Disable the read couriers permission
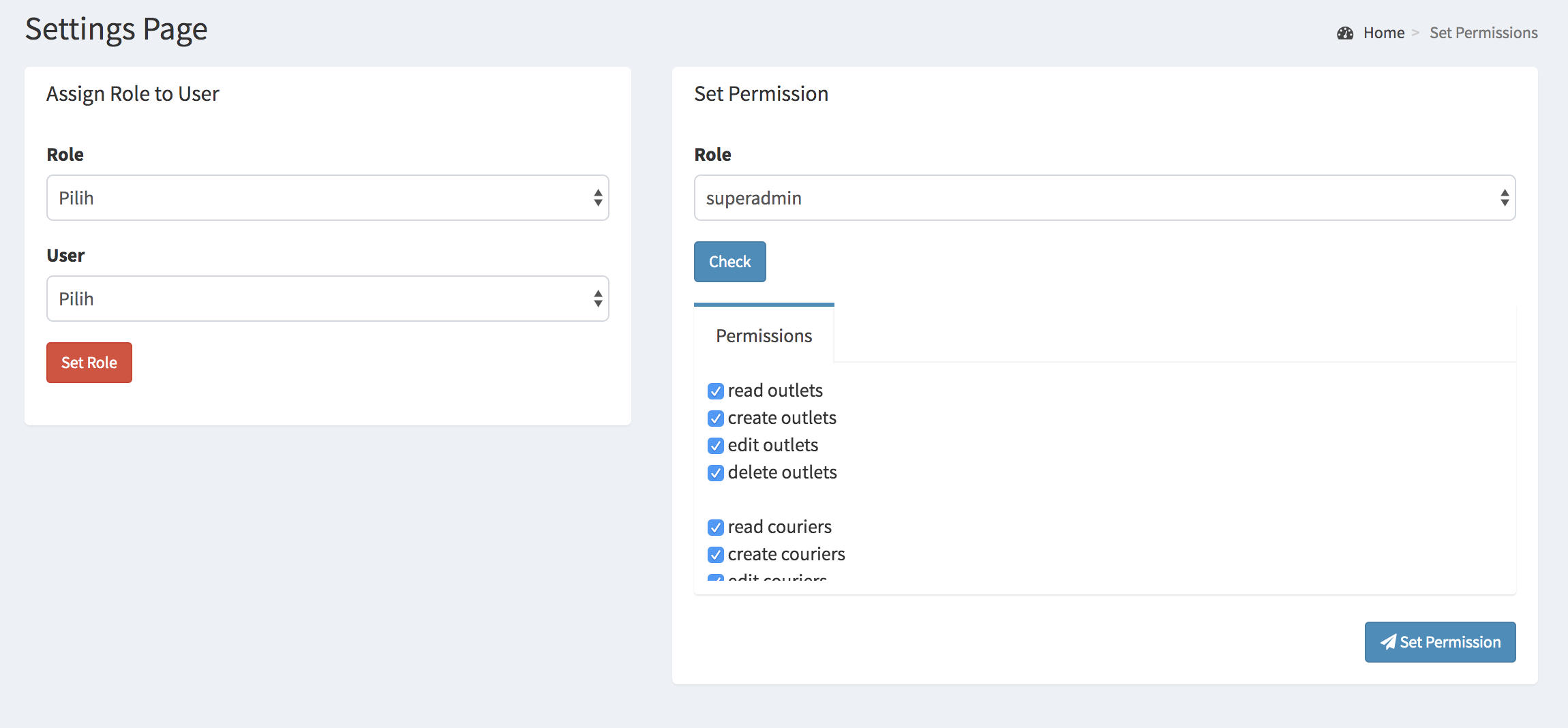This screenshot has height=728, width=1568. (714, 528)
